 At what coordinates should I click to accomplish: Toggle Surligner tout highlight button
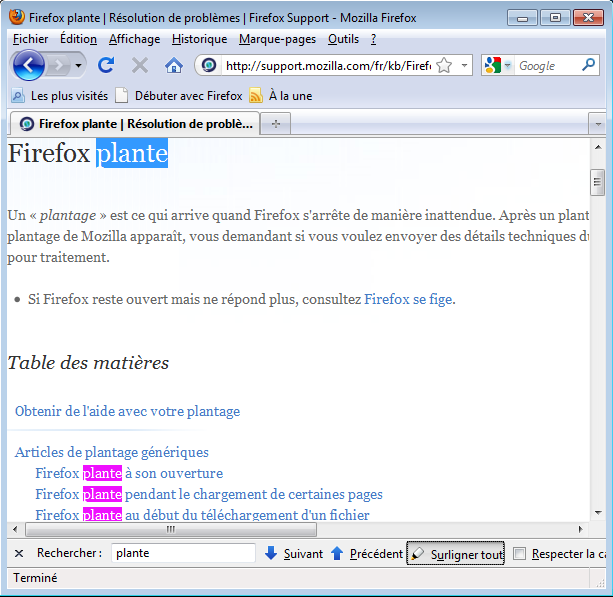tap(455, 553)
